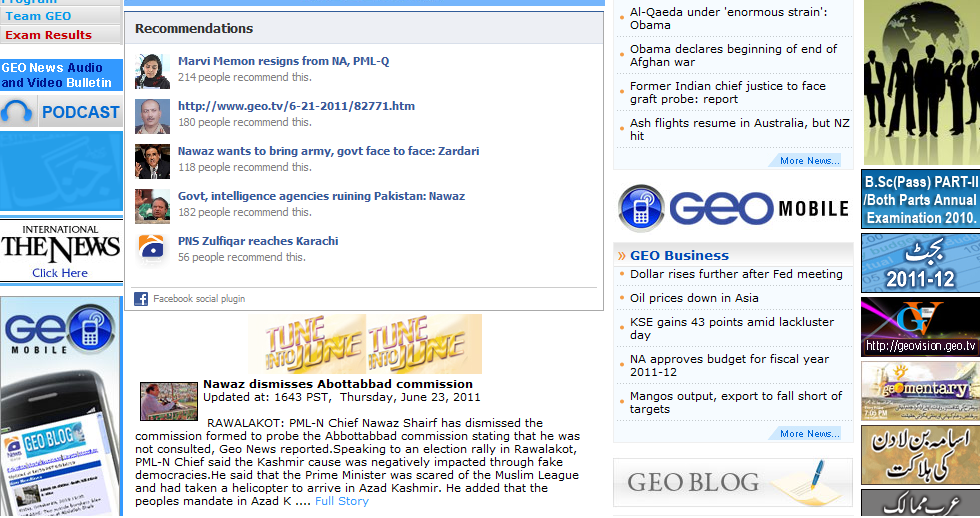
Task: Click 'More News...' under GEO Business
Action: point(809,434)
